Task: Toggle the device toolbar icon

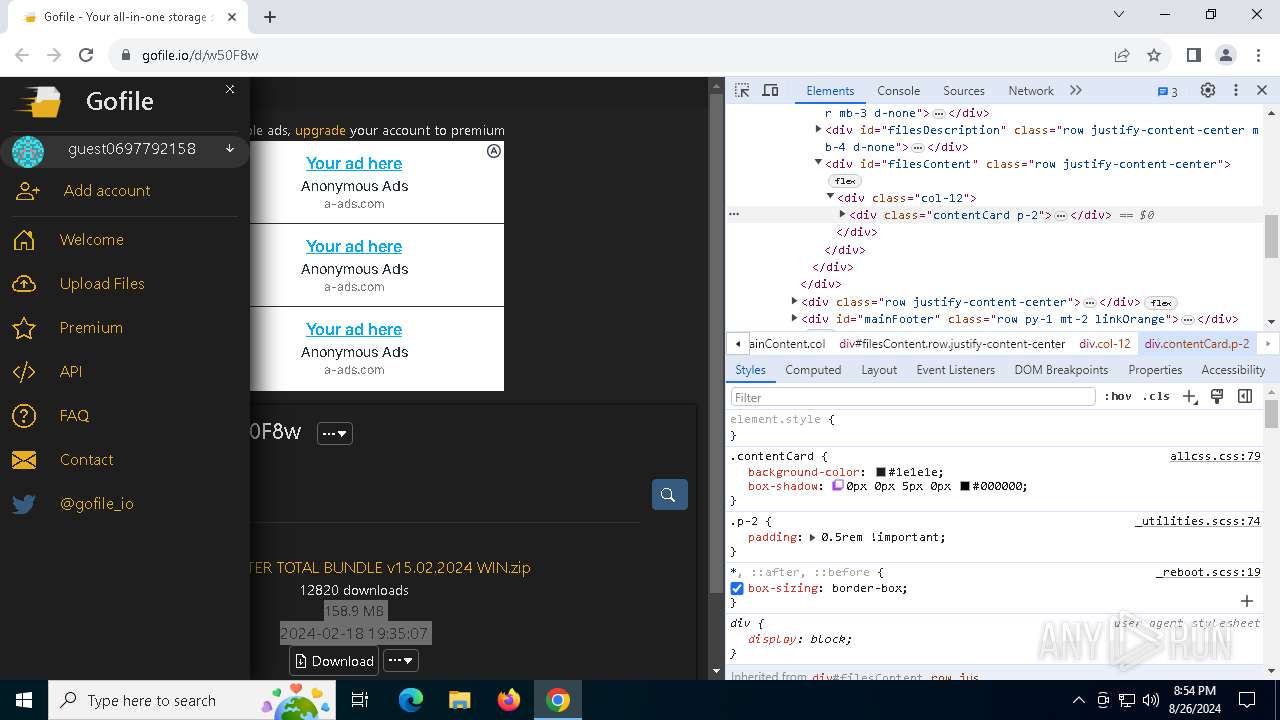Action: (x=770, y=90)
